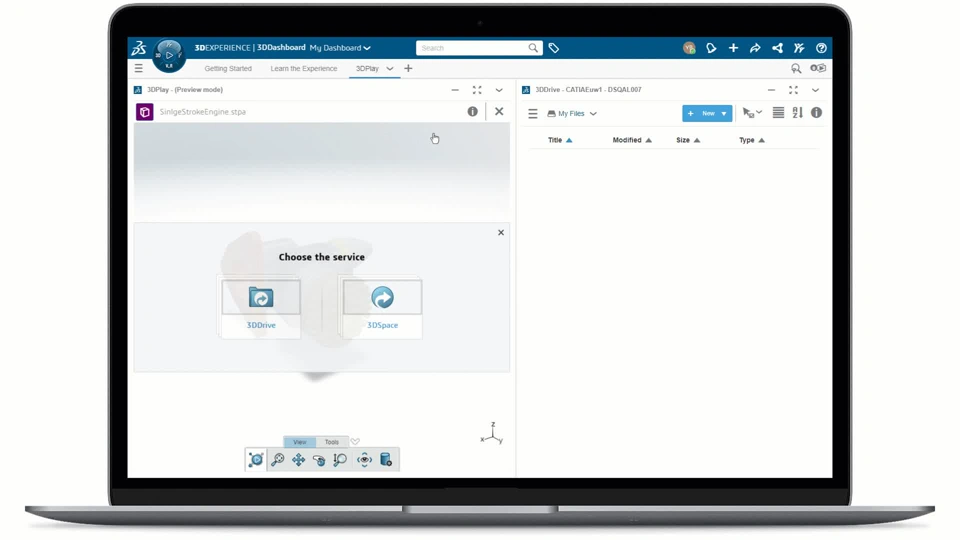Image resolution: width=960 pixels, height=540 pixels.
Task: Sort by Modified column
Action: click(632, 140)
